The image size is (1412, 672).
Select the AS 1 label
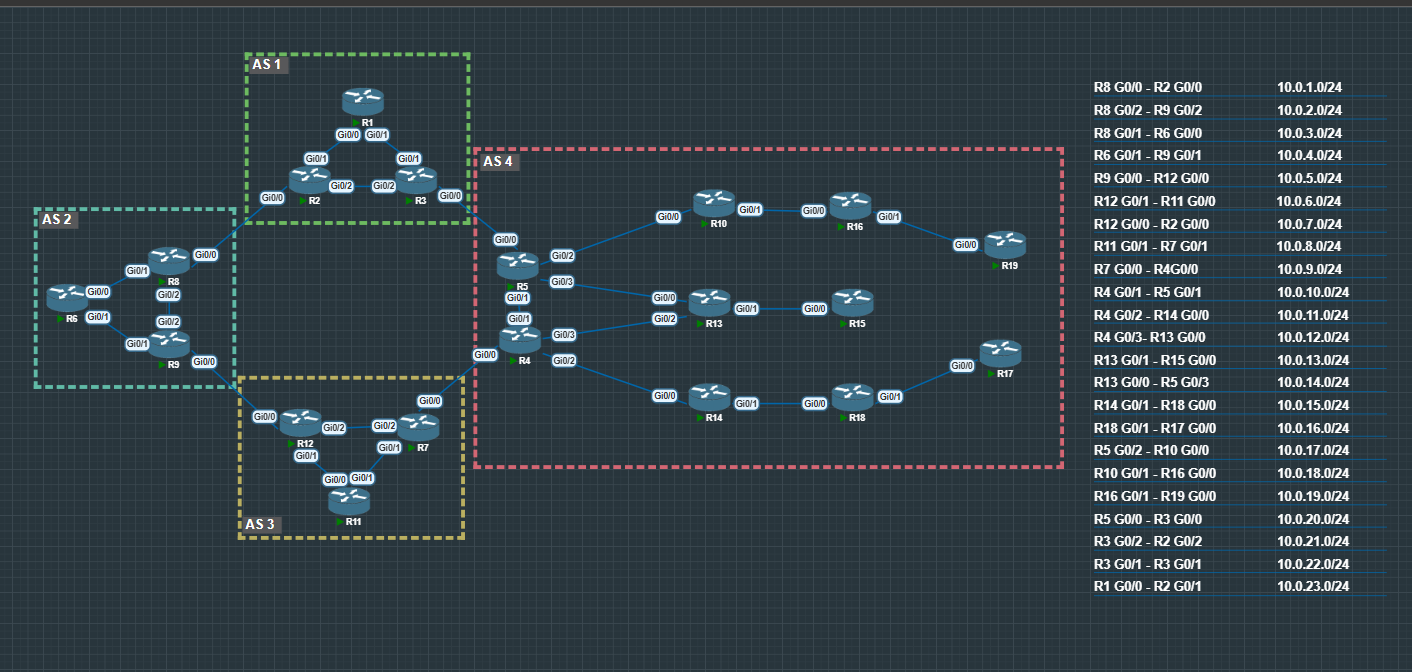tap(267, 65)
